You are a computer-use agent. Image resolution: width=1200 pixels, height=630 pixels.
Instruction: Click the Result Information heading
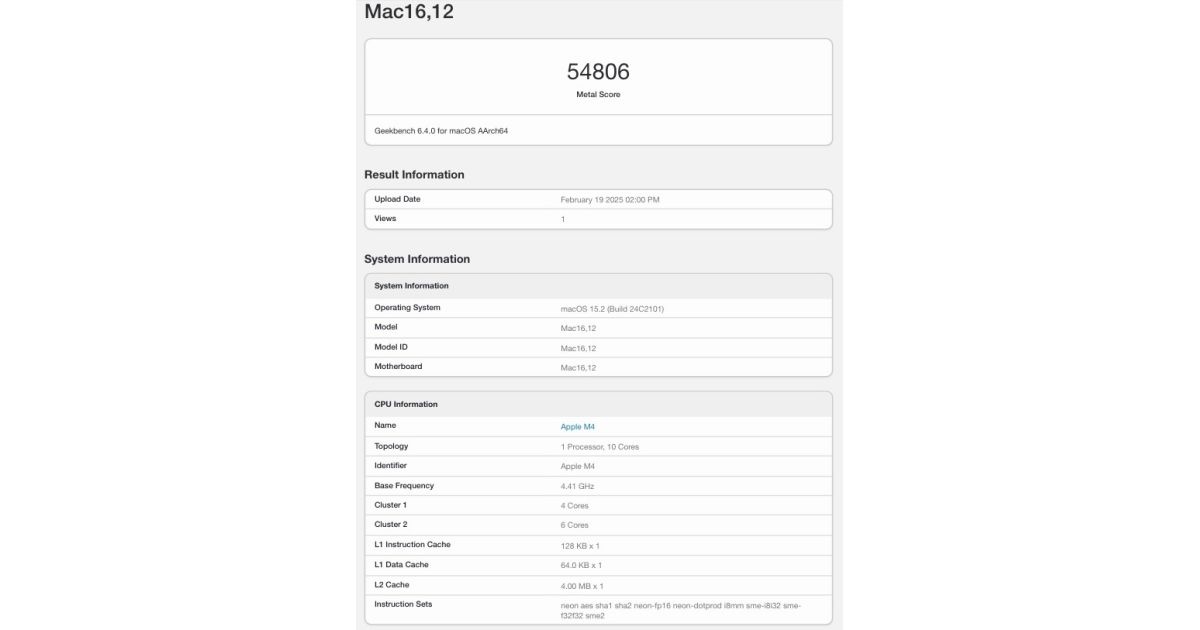pos(414,175)
